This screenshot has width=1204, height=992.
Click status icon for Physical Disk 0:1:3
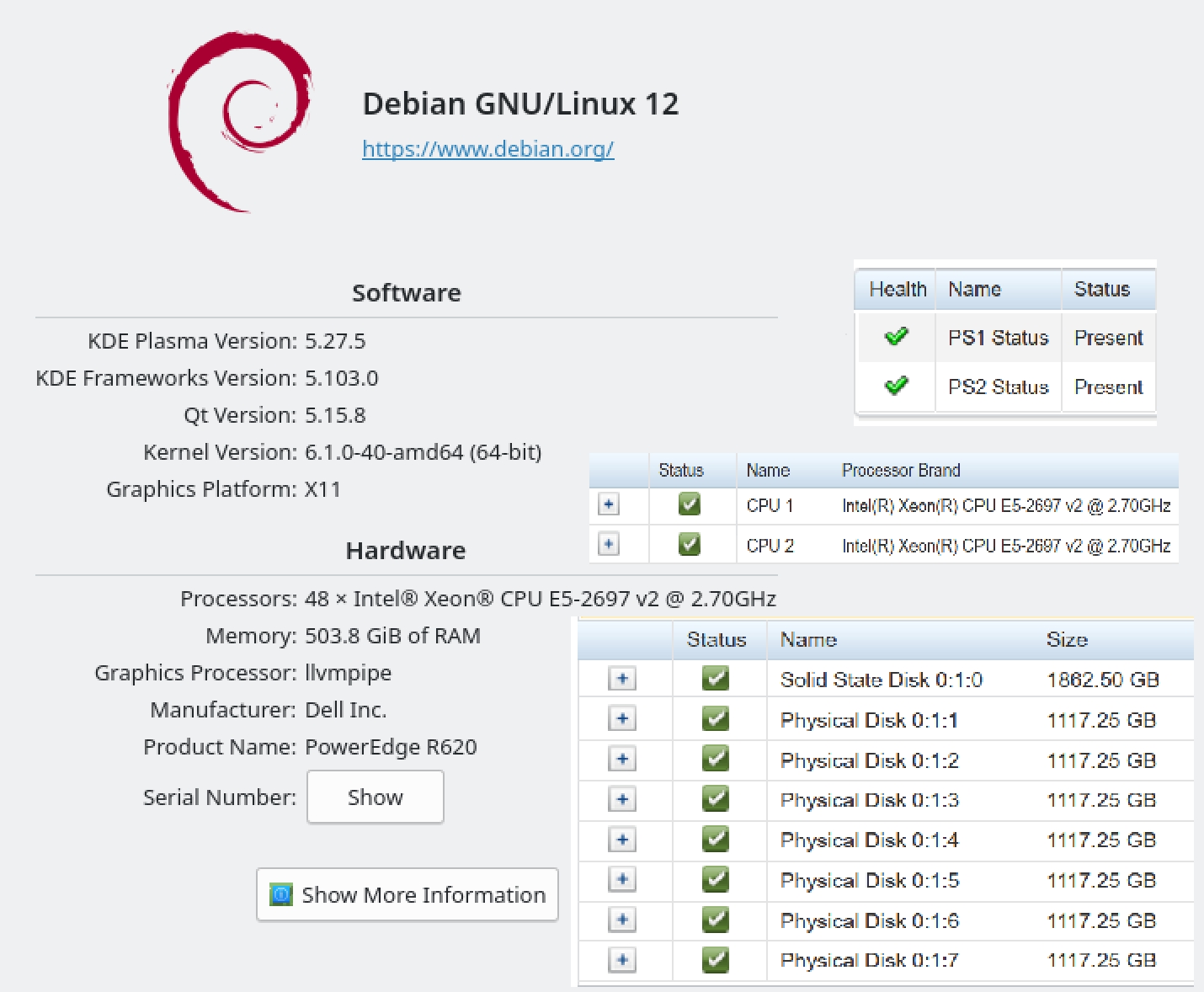click(716, 799)
